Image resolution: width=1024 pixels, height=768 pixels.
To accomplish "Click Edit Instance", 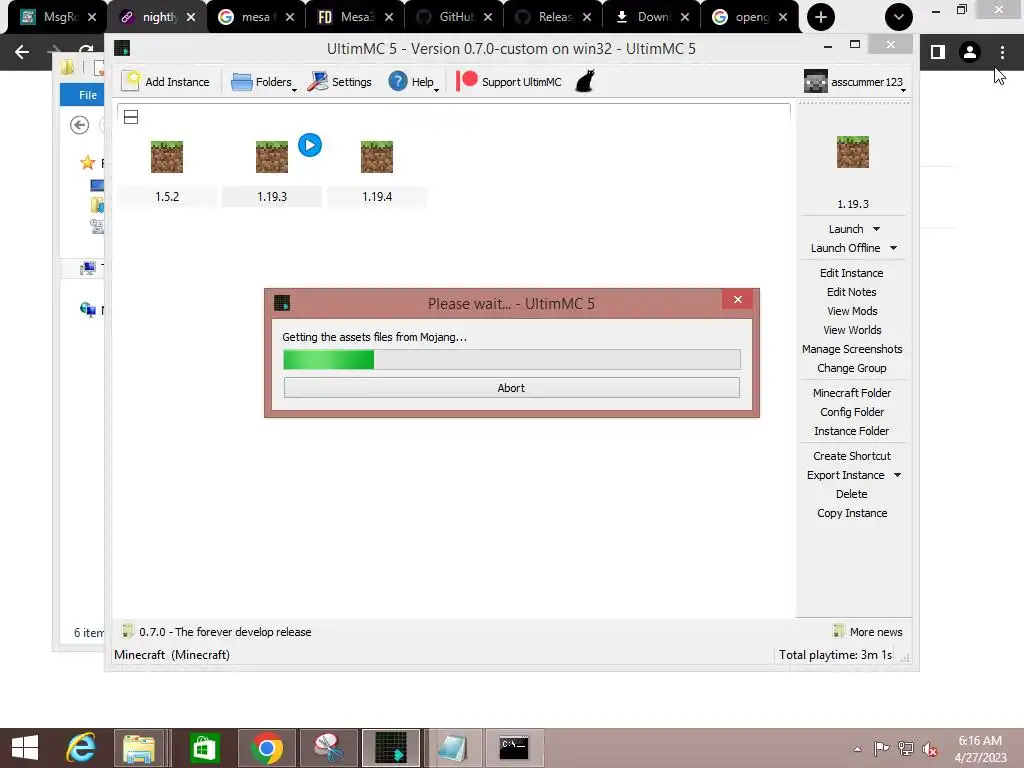I will [x=852, y=273].
